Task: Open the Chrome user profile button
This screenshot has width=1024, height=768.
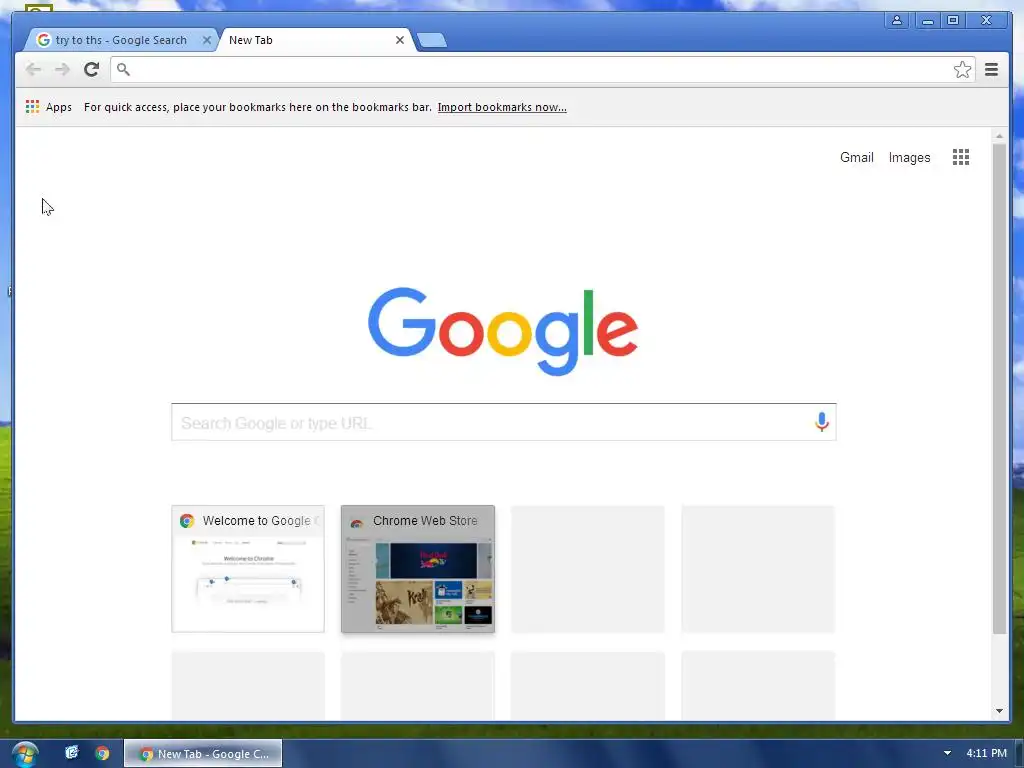Action: 897,20
